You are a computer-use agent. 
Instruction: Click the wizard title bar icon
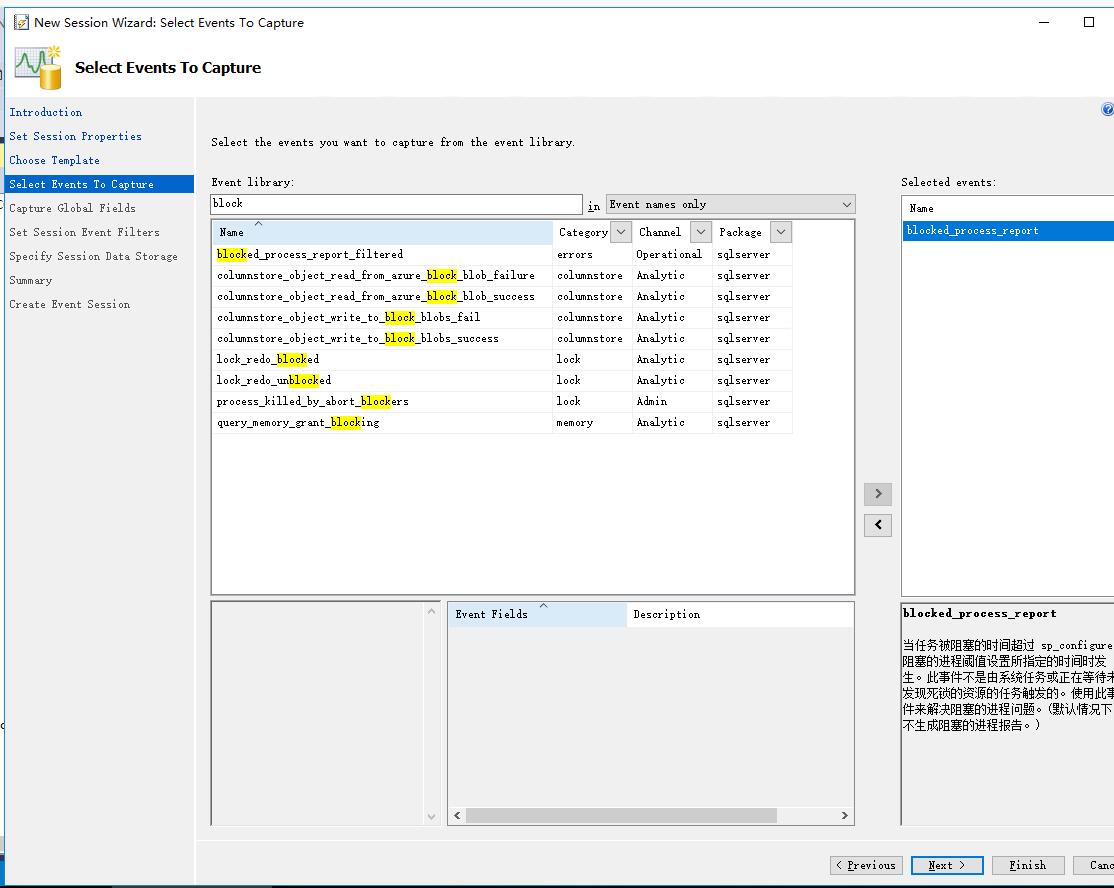21,23
